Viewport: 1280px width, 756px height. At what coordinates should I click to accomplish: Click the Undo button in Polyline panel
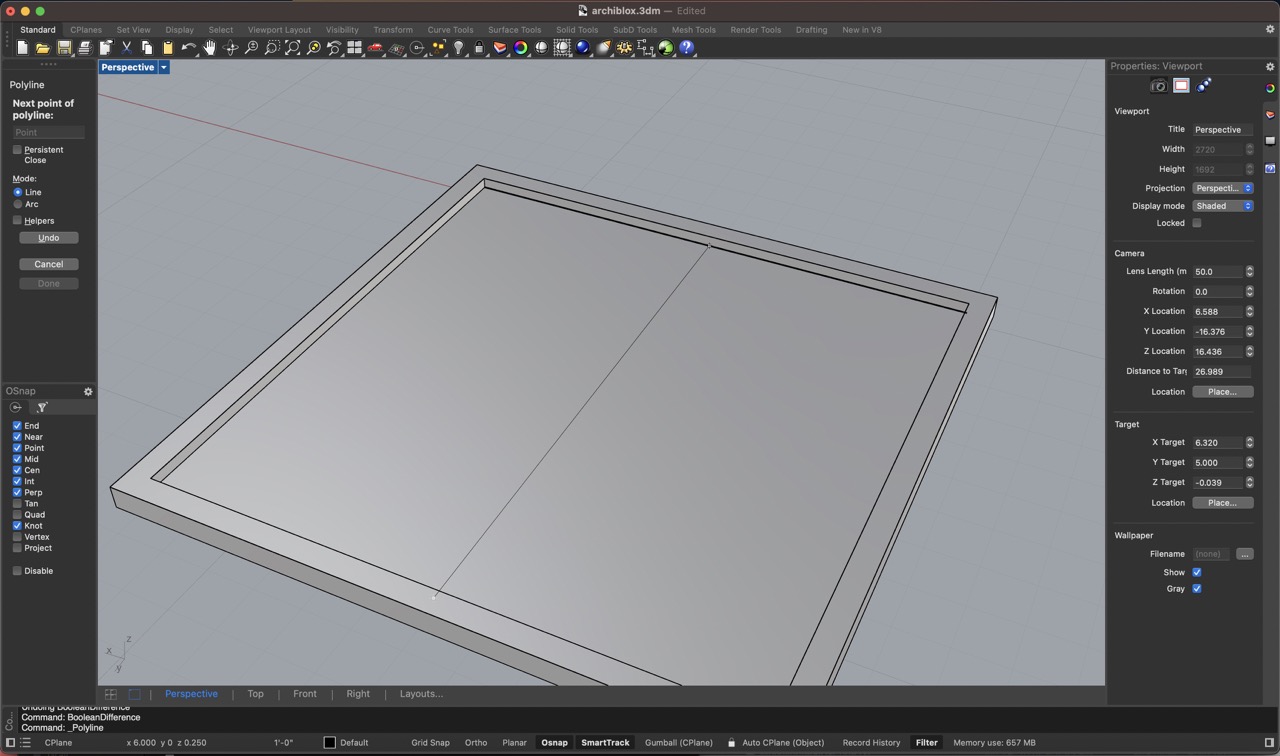coord(48,238)
